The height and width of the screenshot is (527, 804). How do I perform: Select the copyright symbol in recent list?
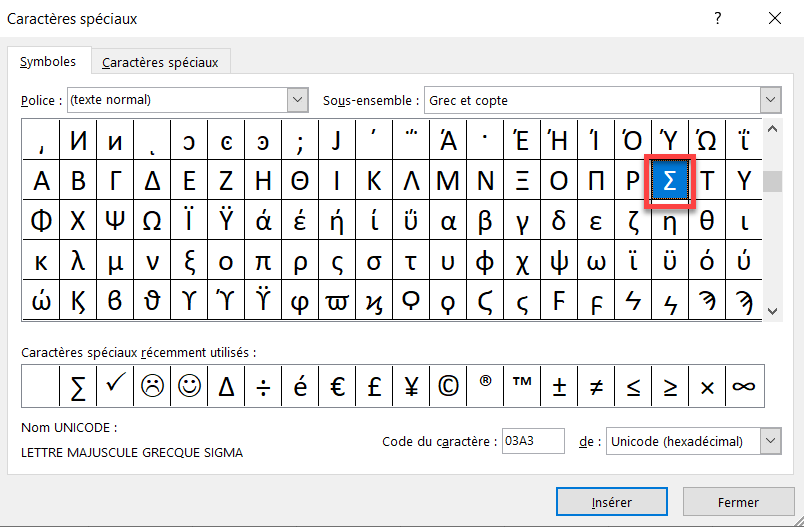tap(448, 386)
